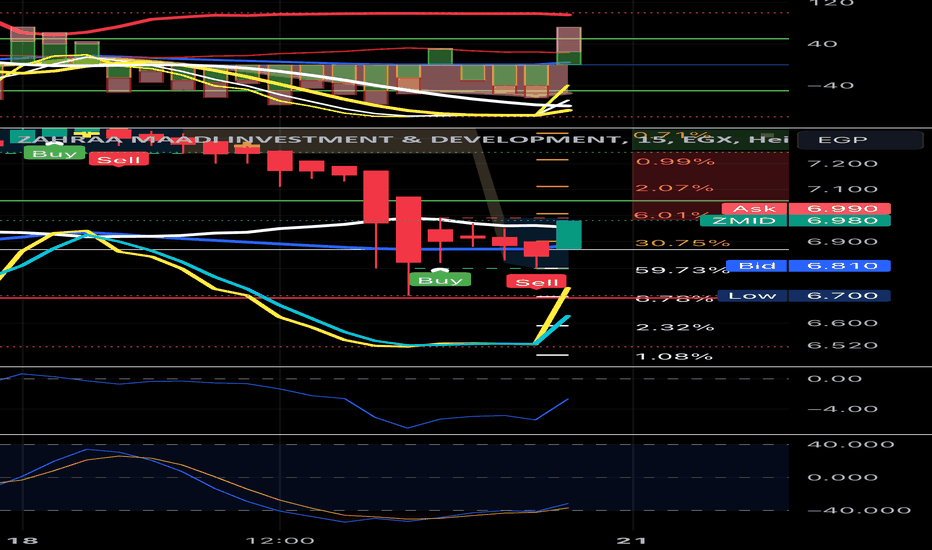The height and width of the screenshot is (550, 932).
Task: Click the 21 date axis label
Action: click(631, 540)
